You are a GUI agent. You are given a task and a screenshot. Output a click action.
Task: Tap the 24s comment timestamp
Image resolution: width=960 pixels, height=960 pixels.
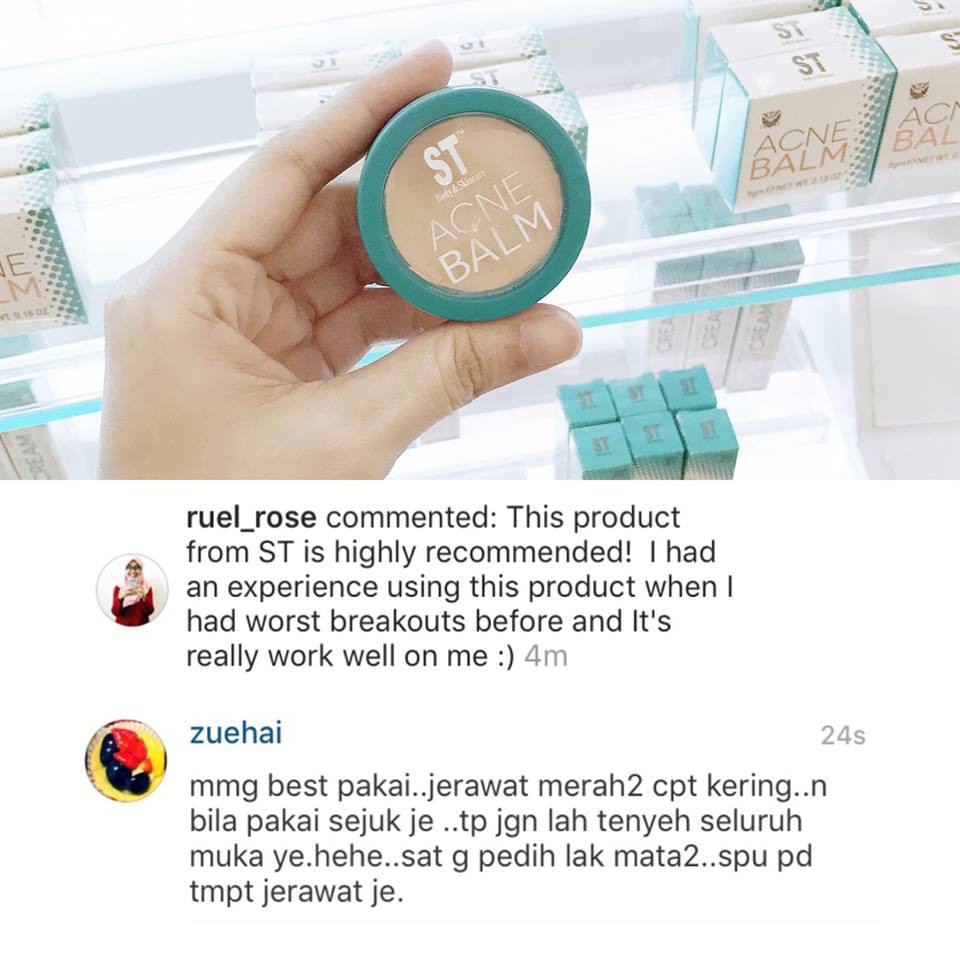(843, 735)
